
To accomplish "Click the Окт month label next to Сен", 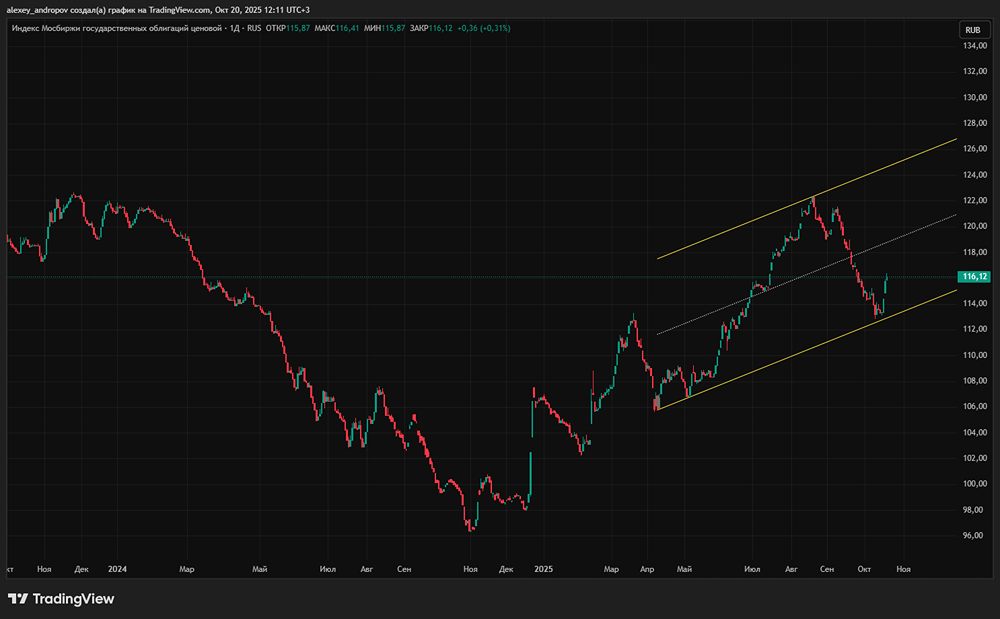I will [x=864, y=569].
